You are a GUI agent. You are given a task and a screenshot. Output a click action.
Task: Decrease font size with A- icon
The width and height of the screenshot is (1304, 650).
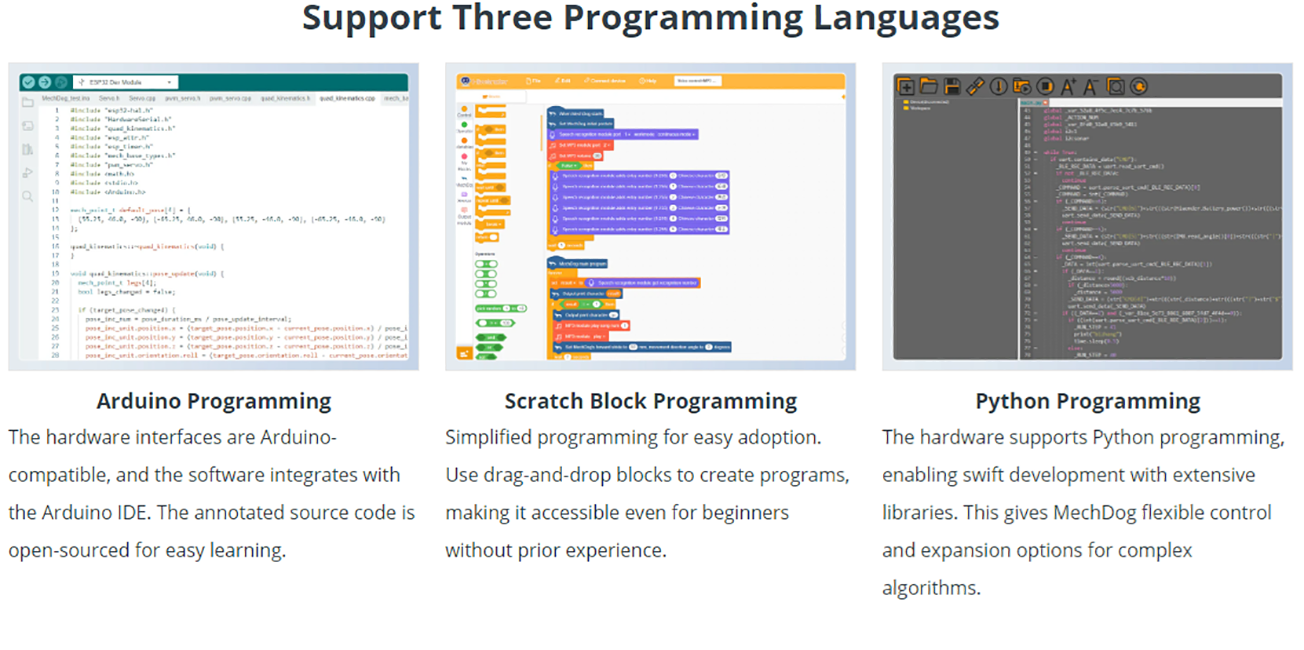(x=1091, y=87)
